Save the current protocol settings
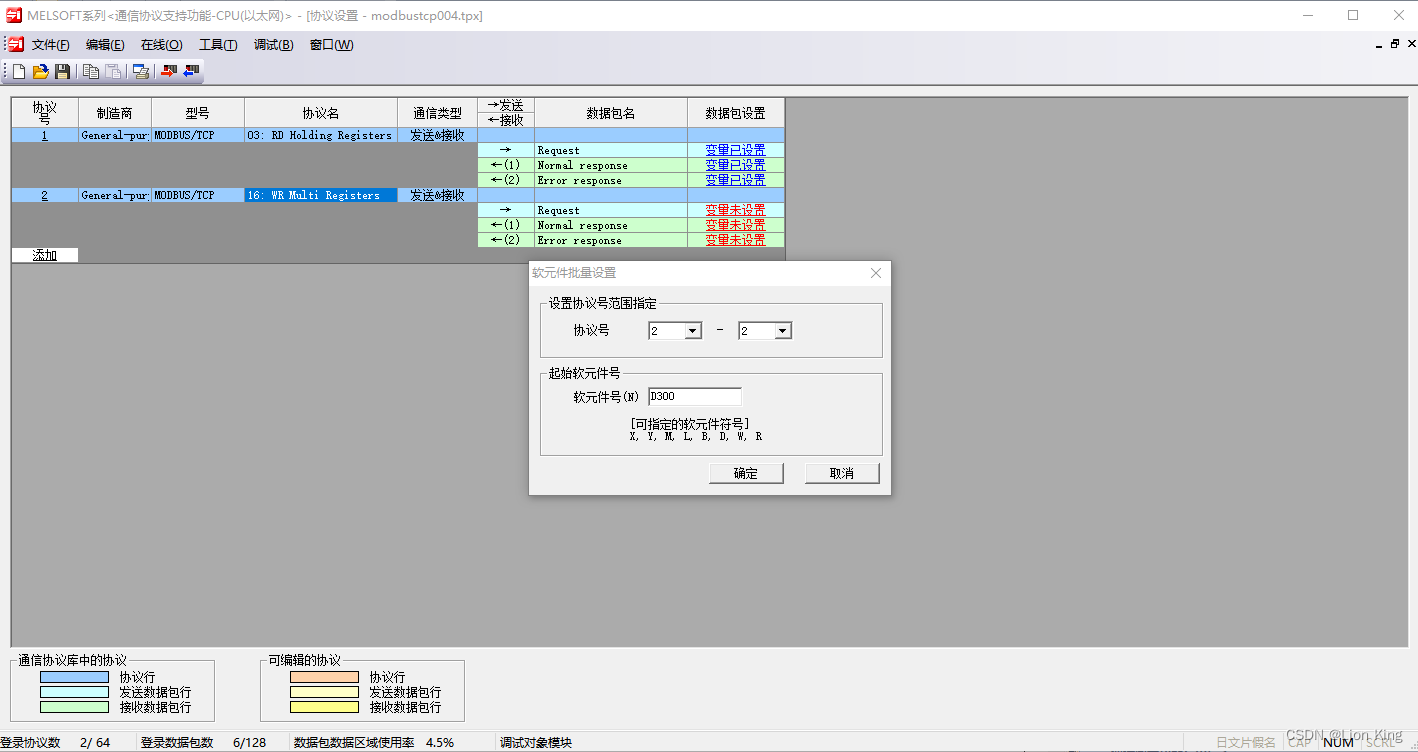 coord(63,71)
